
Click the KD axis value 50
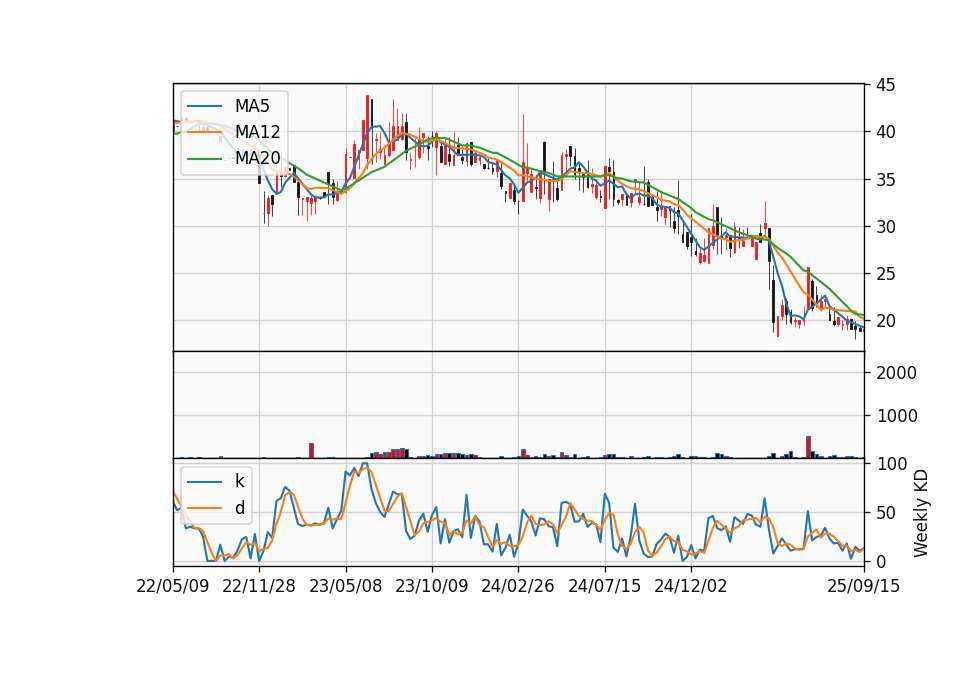(885, 513)
